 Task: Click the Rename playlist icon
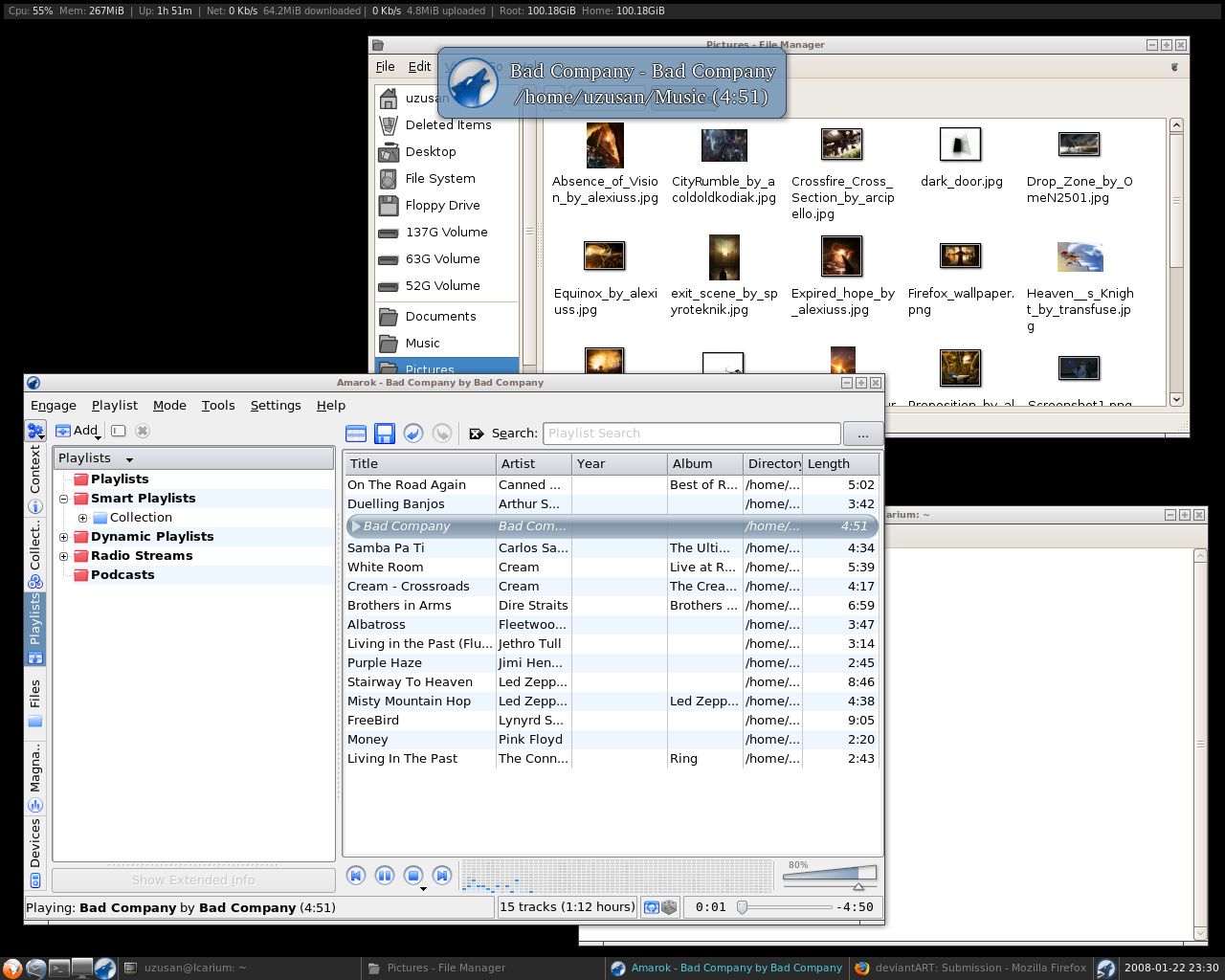119,431
